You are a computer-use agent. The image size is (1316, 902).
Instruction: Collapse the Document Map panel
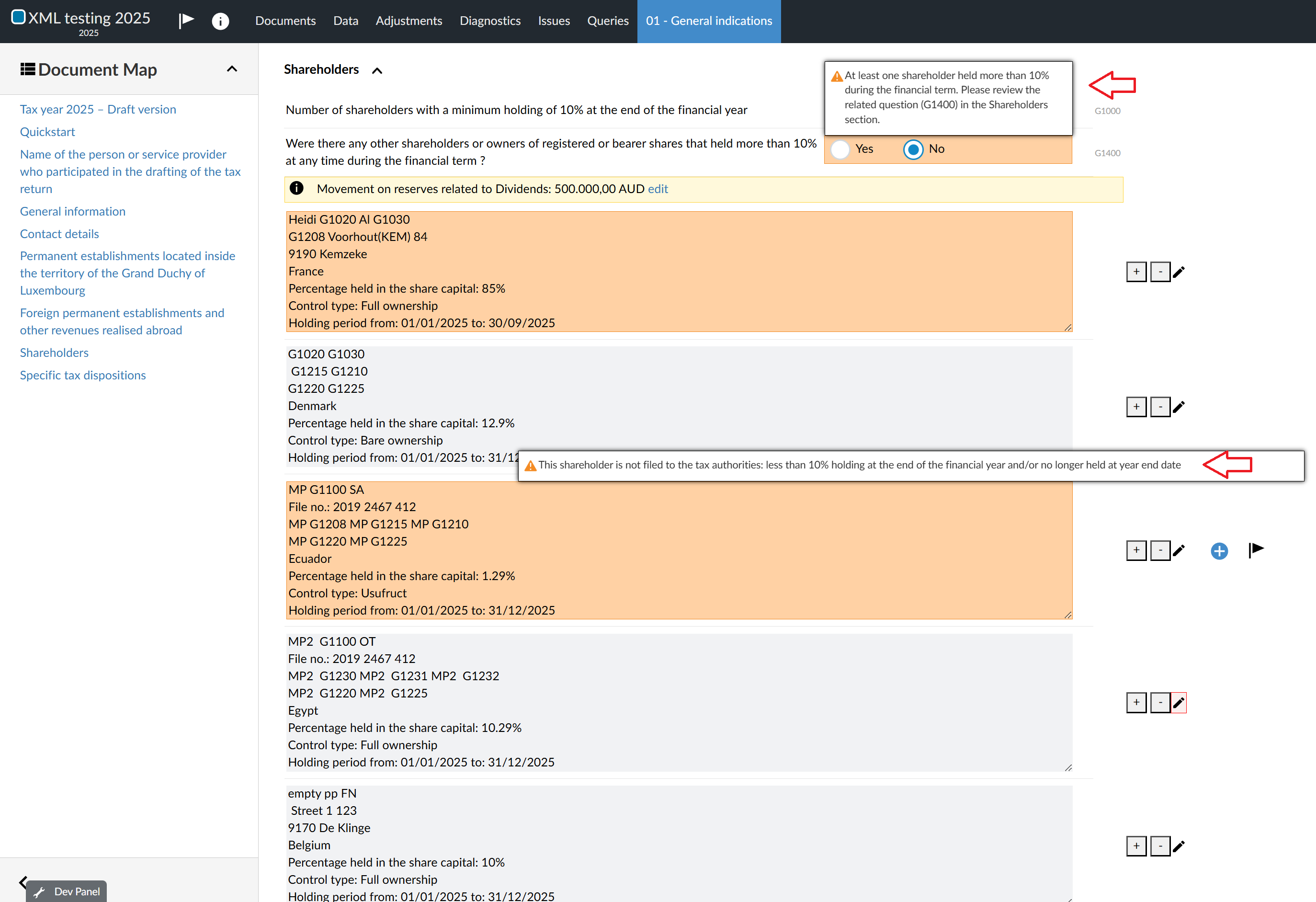coord(232,69)
